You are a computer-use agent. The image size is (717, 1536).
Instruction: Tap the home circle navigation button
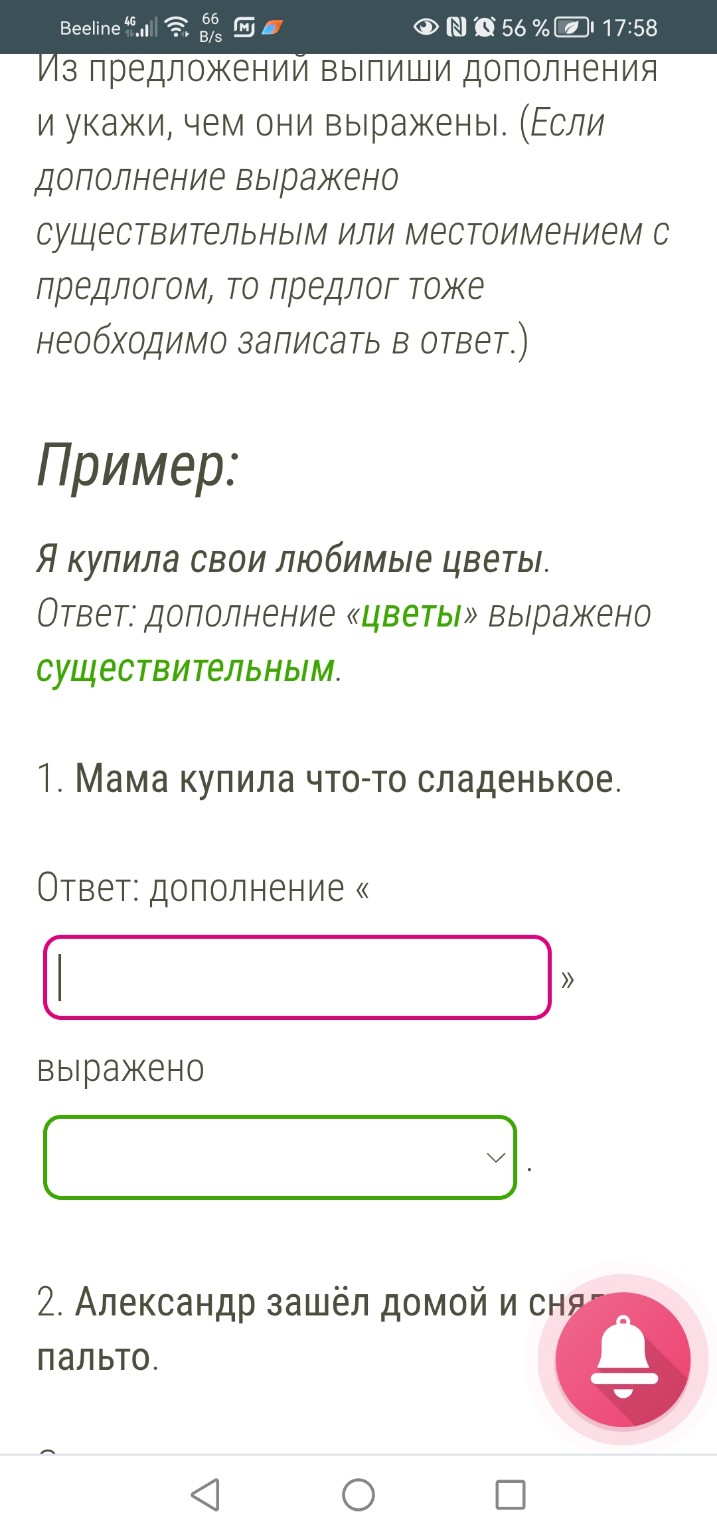click(358, 1494)
